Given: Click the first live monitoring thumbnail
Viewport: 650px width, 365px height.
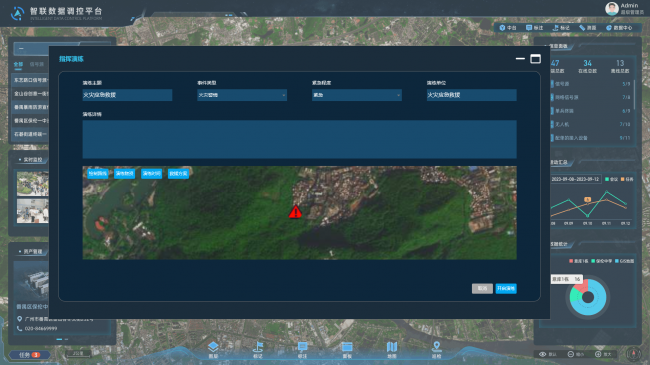Looking at the screenshot, I should click(33, 184).
